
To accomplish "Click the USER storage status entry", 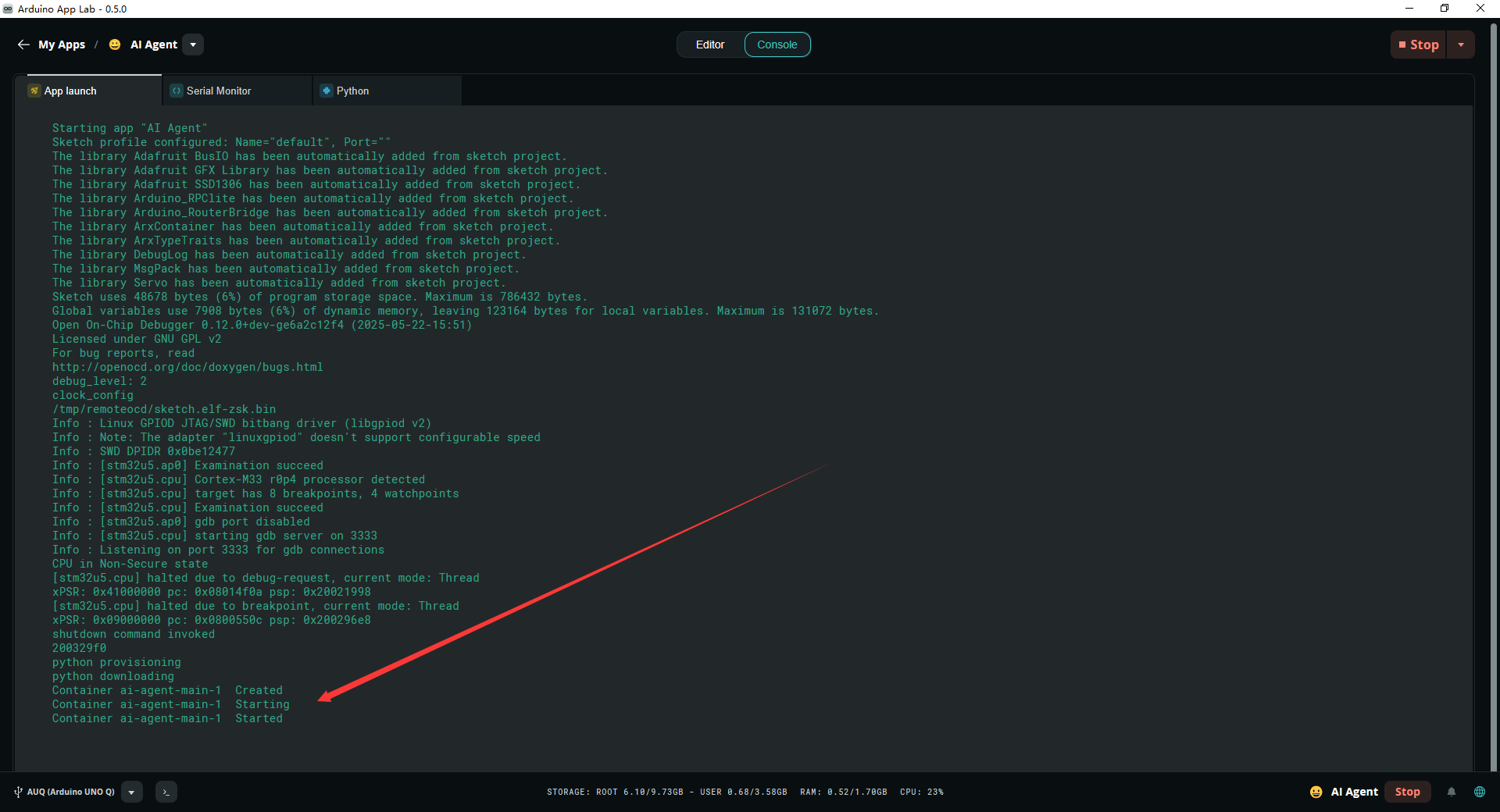I will coord(743,792).
